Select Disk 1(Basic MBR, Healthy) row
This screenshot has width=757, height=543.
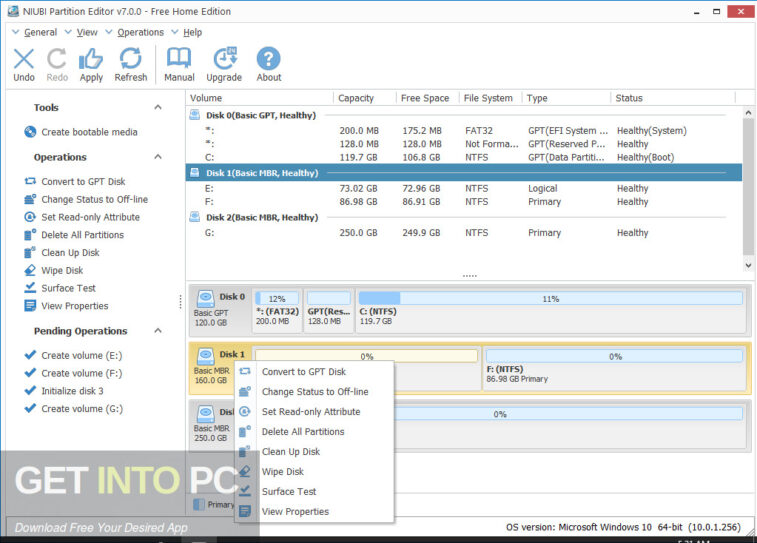tap(463, 172)
